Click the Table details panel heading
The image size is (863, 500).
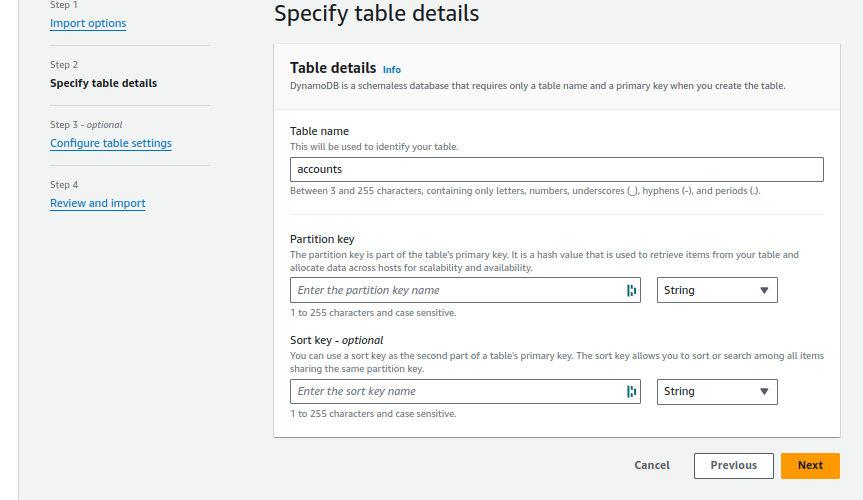(x=333, y=68)
